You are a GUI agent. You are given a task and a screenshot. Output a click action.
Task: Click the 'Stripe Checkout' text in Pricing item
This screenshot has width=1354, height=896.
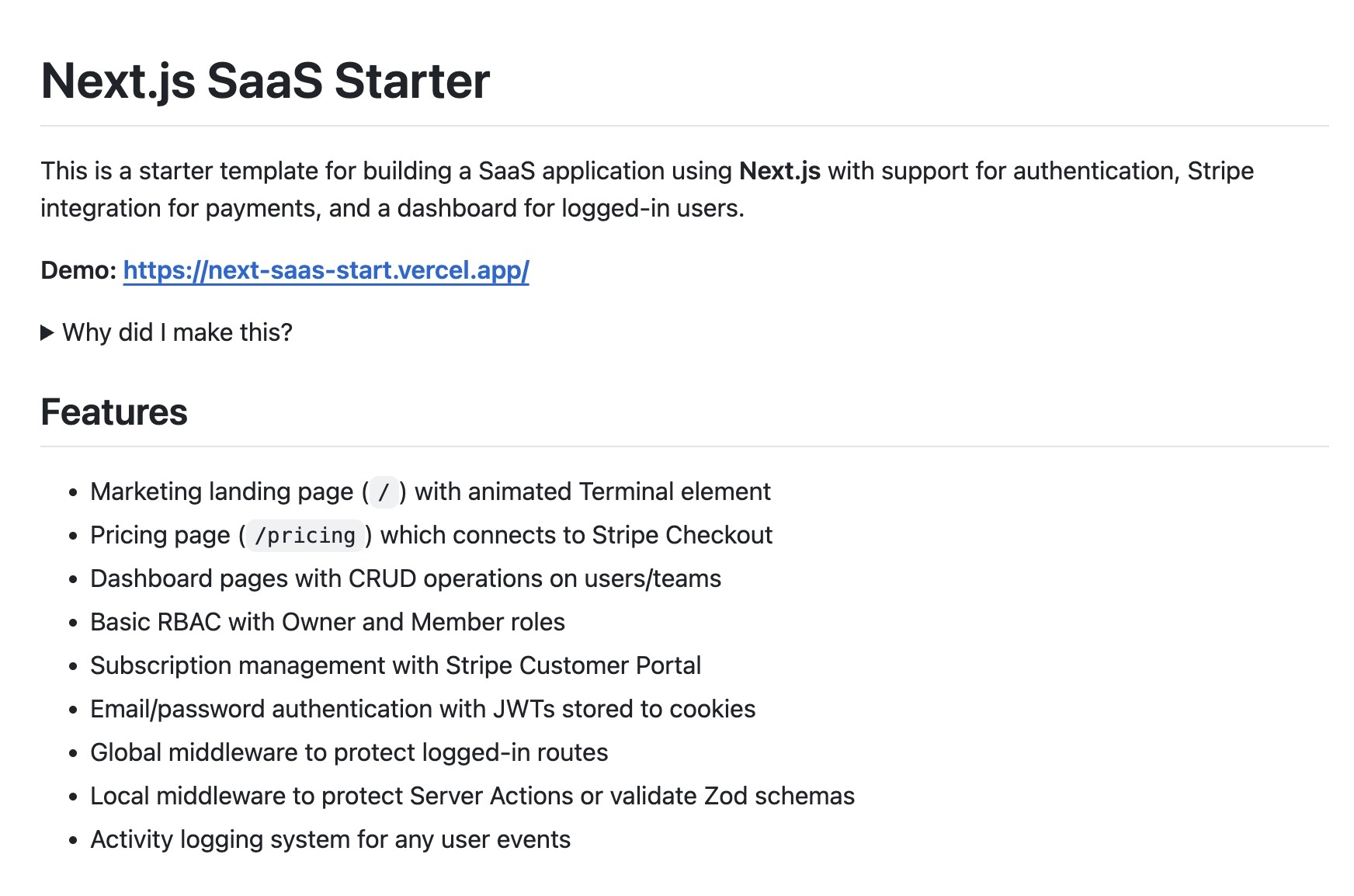(x=682, y=536)
